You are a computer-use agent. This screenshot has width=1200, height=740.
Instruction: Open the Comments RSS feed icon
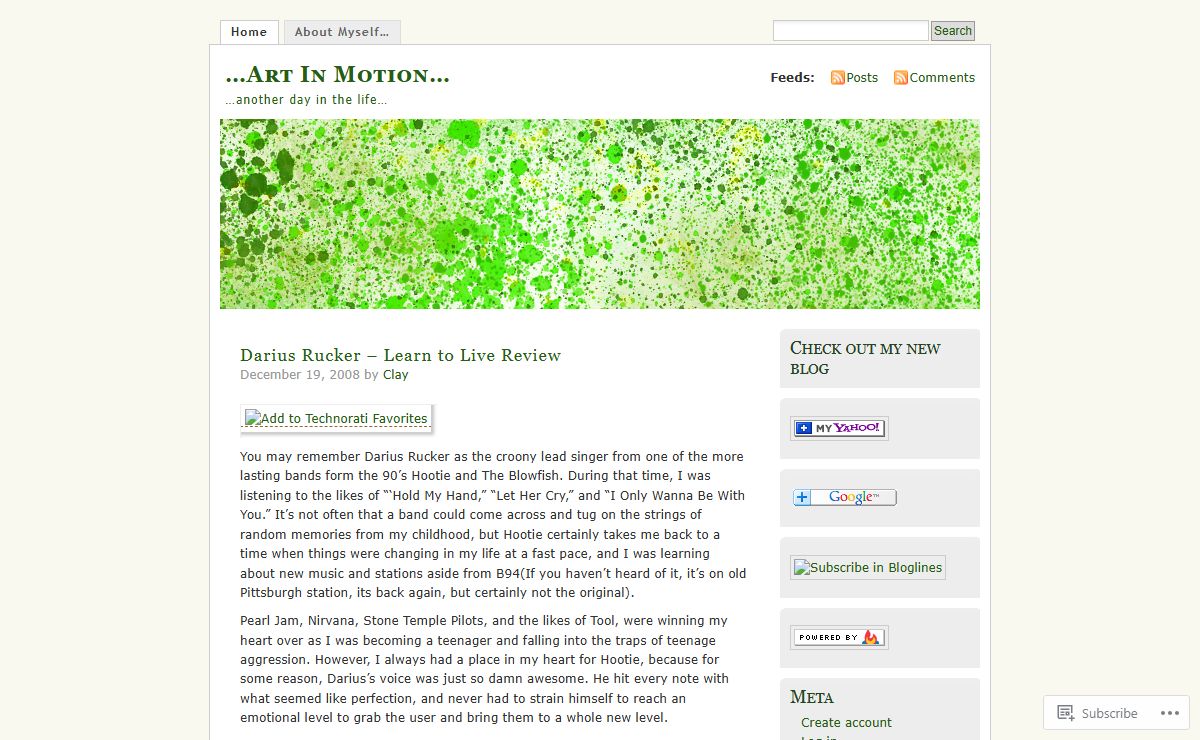[x=901, y=78]
